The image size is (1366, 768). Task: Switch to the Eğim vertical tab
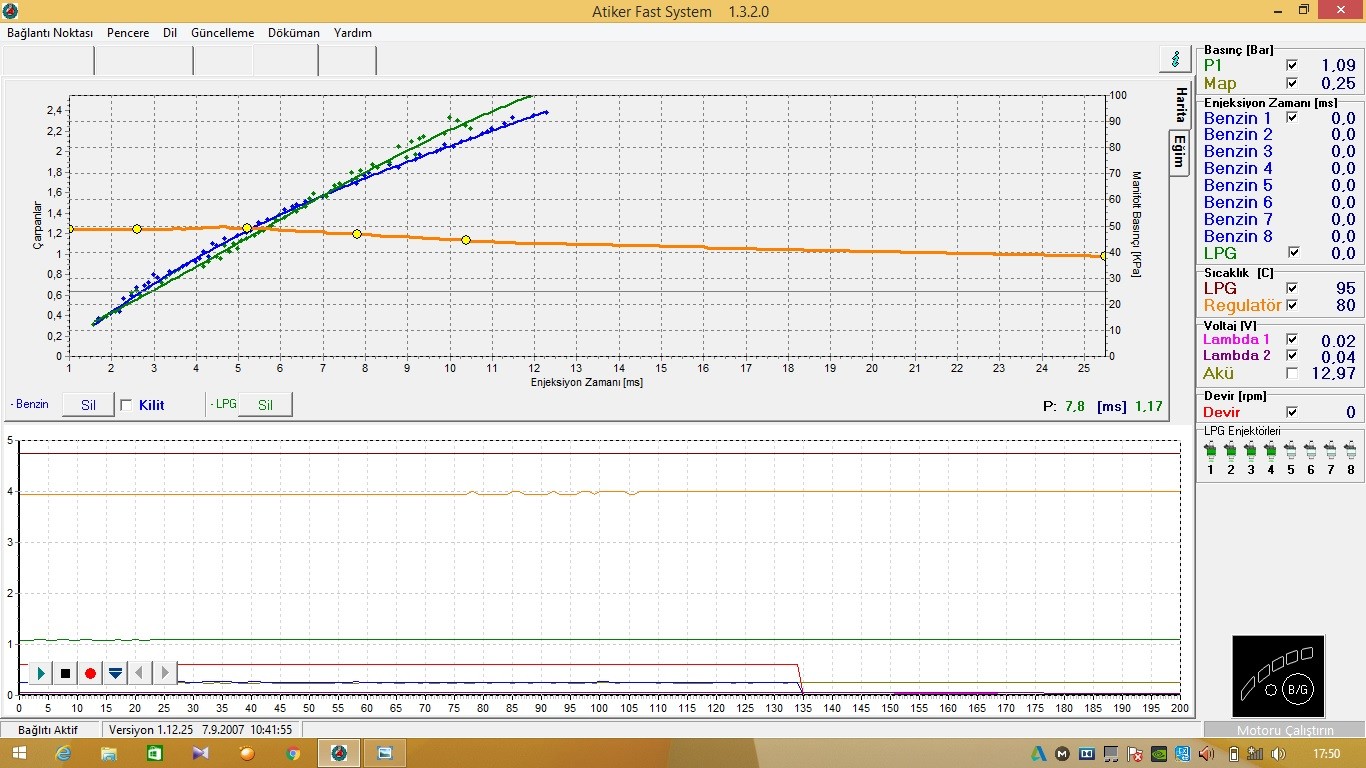[1179, 153]
